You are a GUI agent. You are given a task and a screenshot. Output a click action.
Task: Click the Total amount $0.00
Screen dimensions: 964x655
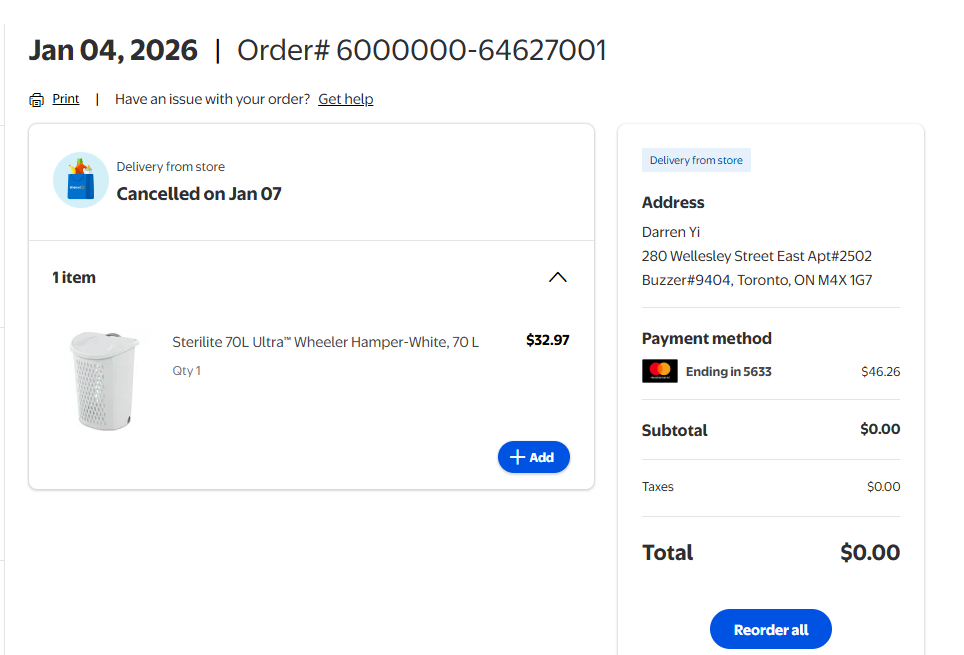869,552
